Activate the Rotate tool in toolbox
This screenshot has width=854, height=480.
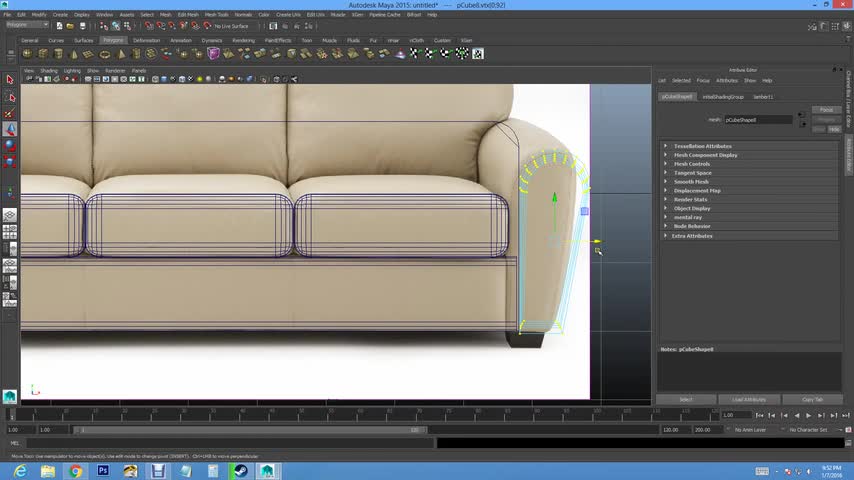[x=11, y=145]
